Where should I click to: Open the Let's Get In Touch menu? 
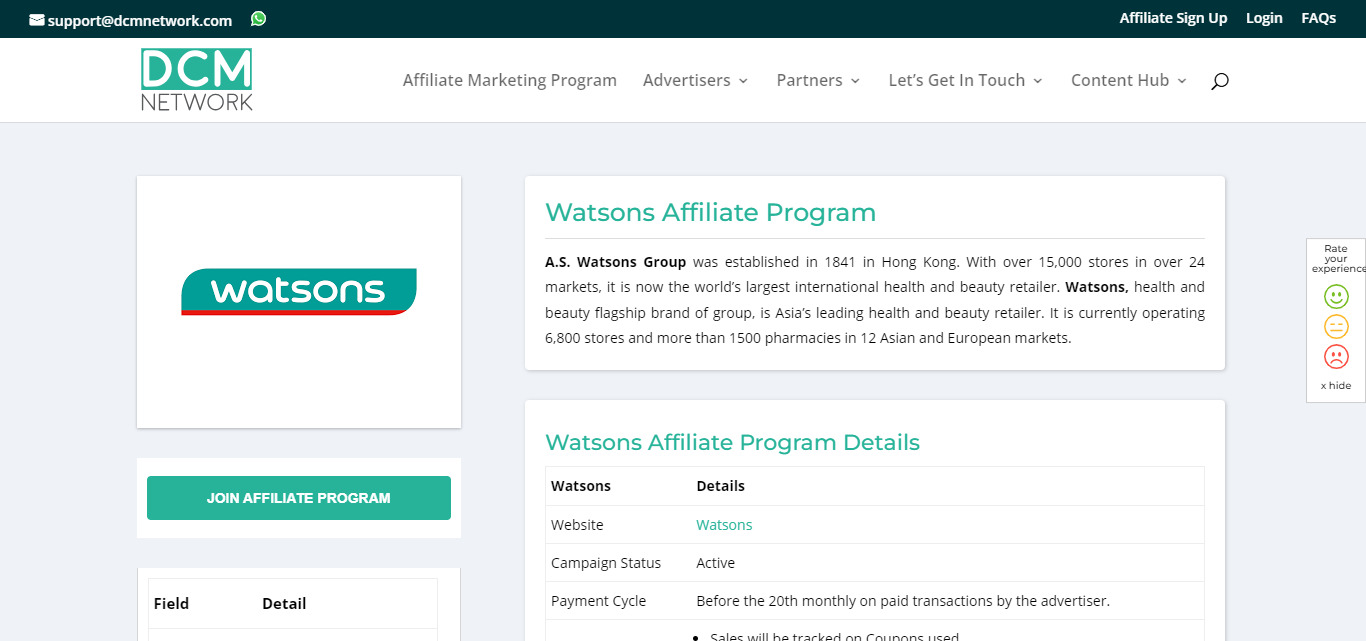pos(958,80)
